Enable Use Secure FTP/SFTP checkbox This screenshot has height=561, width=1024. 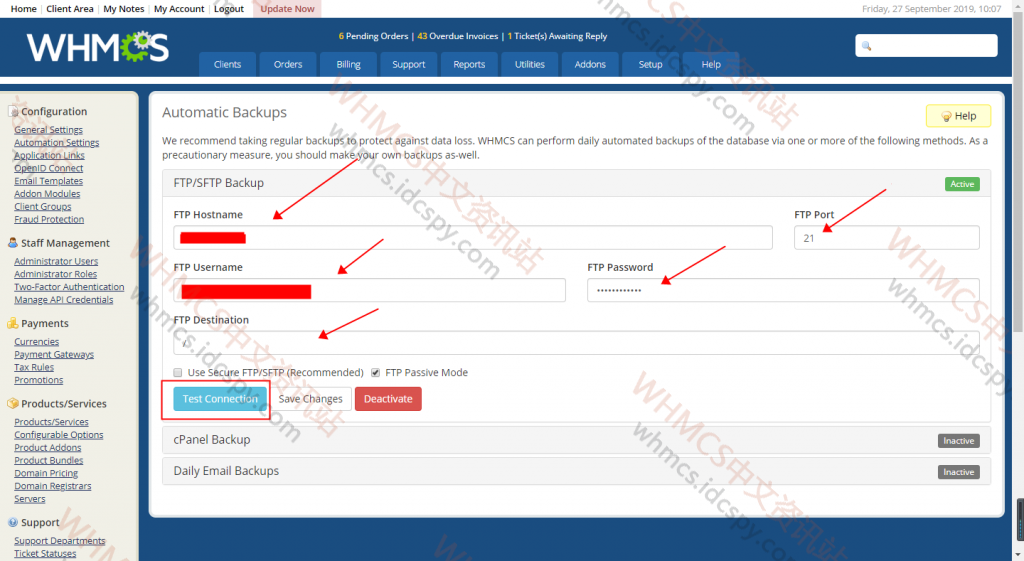click(178, 372)
